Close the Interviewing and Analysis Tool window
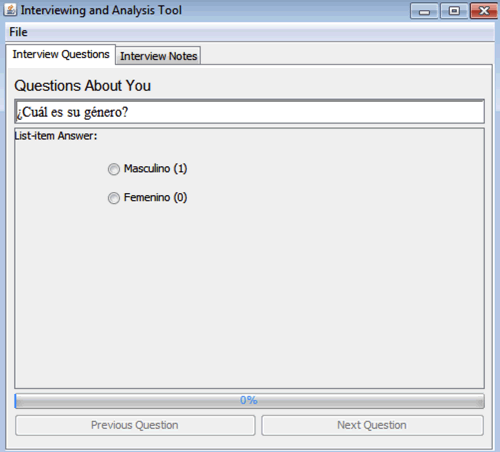The height and width of the screenshot is (452, 500). click(x=484, y=11)
